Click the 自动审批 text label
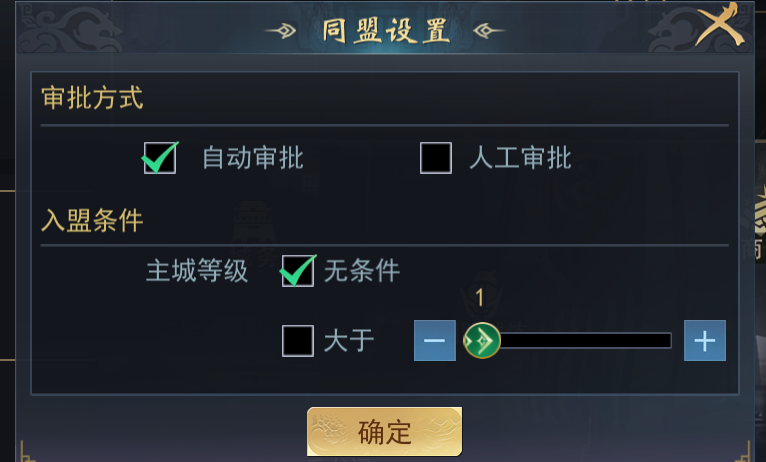Screen dimensions: 766x462 tap(253, 158)
